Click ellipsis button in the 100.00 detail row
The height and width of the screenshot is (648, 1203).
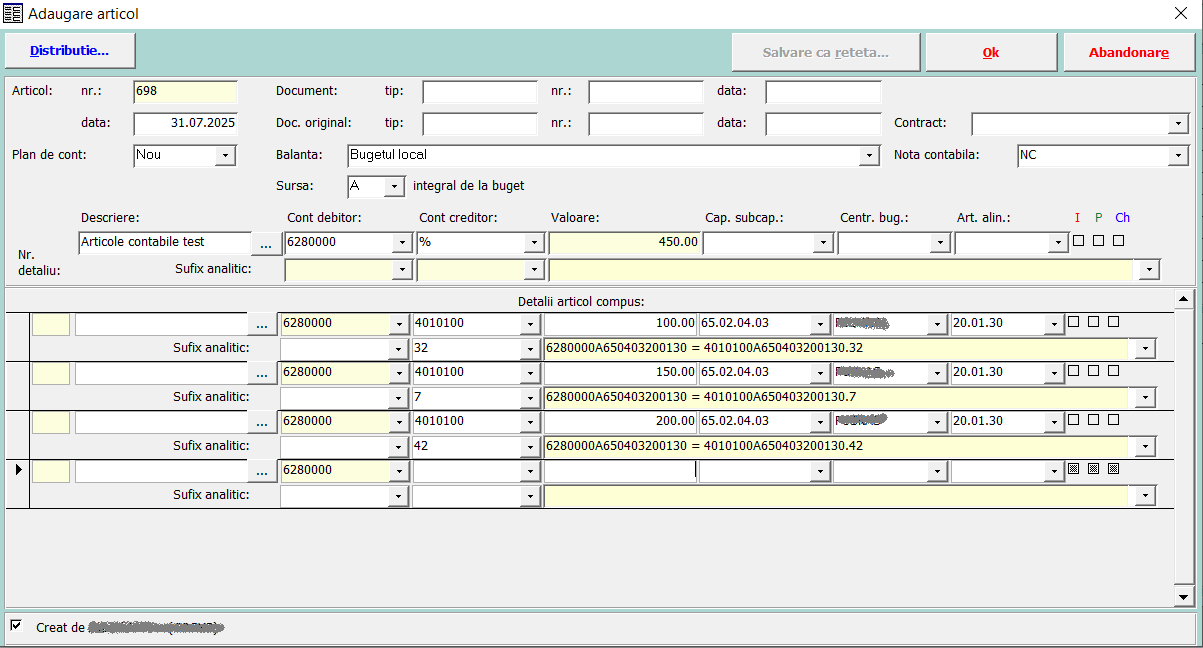(262, 324)
